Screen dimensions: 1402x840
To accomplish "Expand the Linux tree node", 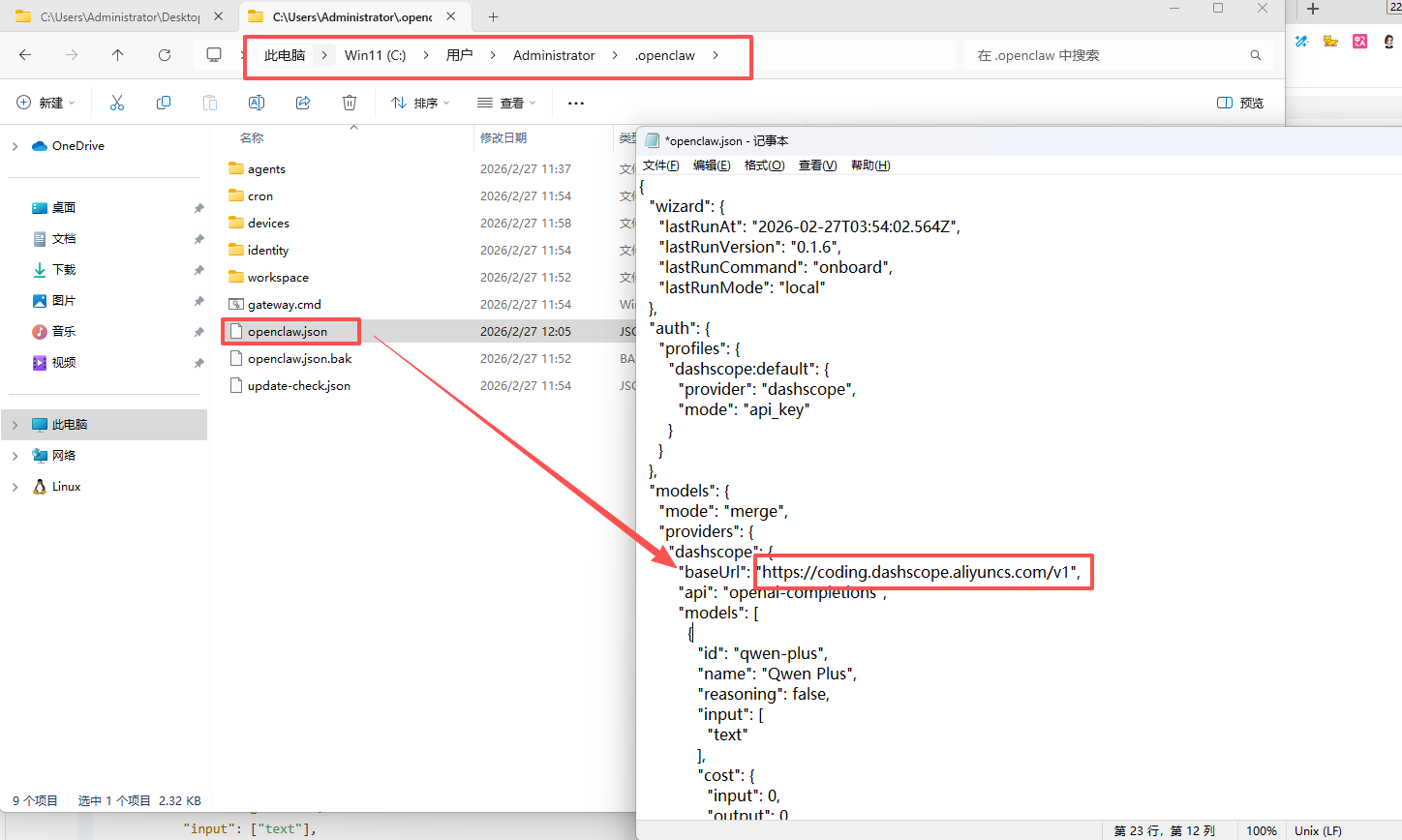I will tap(15, 487).
